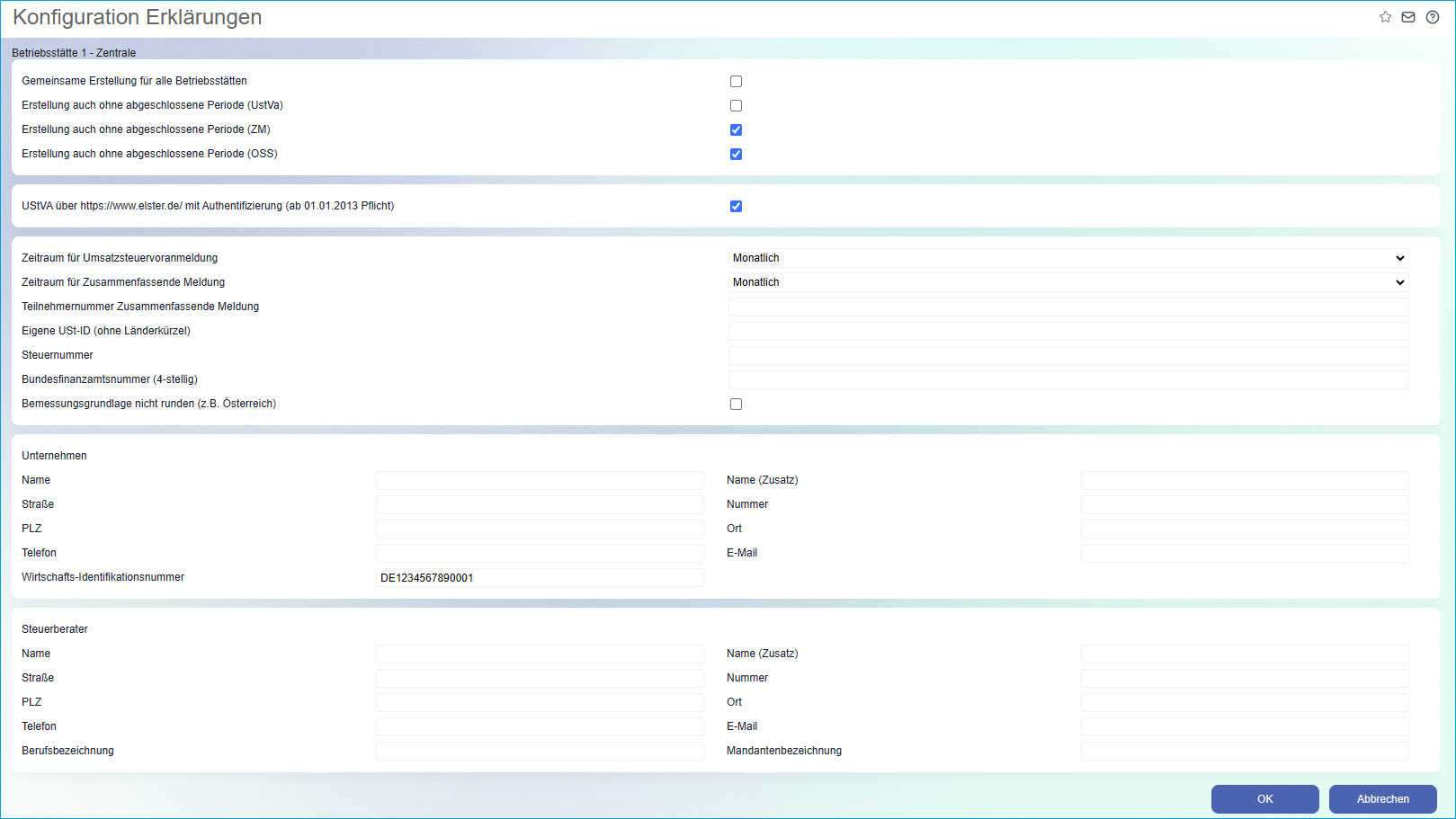This screenshot has height=819, width=1456.
Task: Select Steuerberater Nummer input field
Action: [x=1245, y=678]
